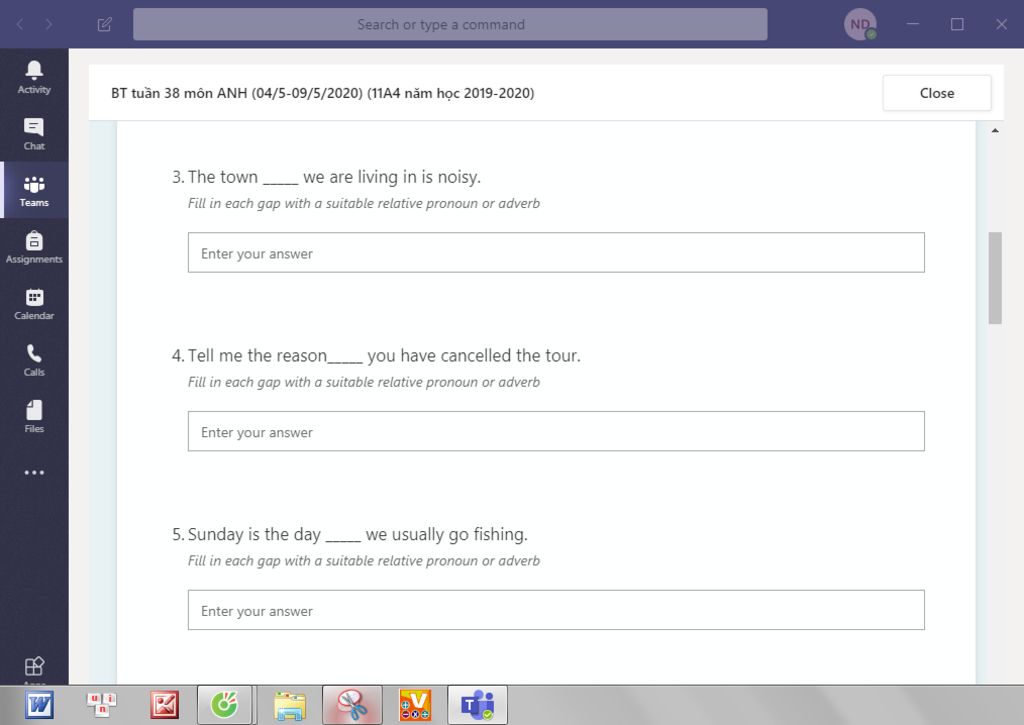Open Microsoft Teams from the taskbar

click(477, 705)
